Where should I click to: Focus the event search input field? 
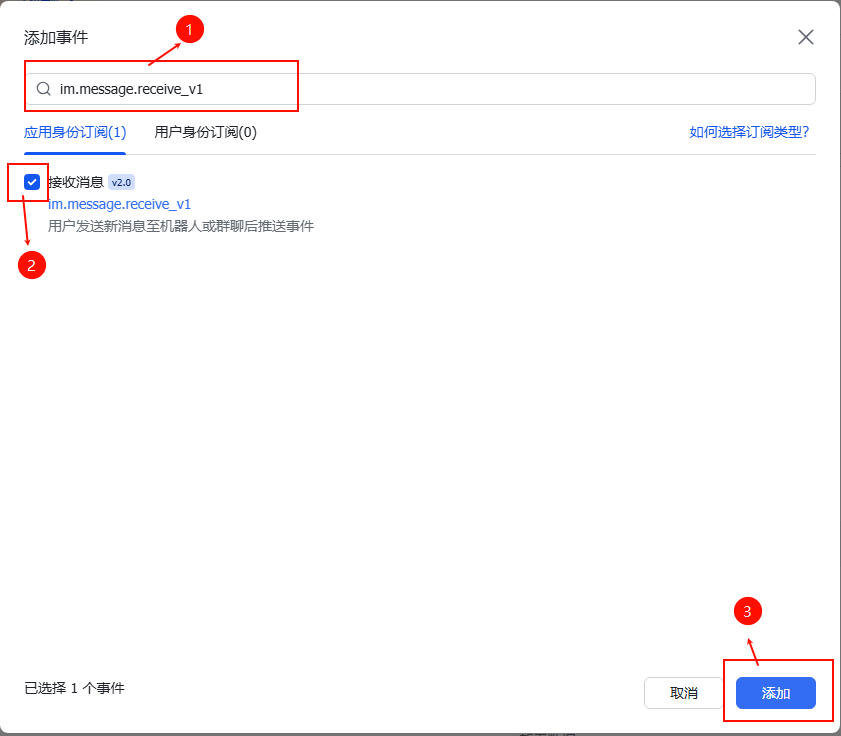click(x=420, y=89)
